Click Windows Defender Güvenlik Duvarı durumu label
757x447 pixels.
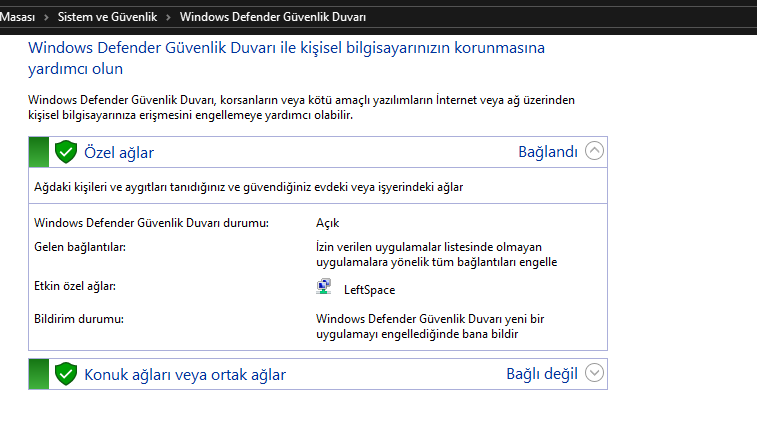coord(151,223)
